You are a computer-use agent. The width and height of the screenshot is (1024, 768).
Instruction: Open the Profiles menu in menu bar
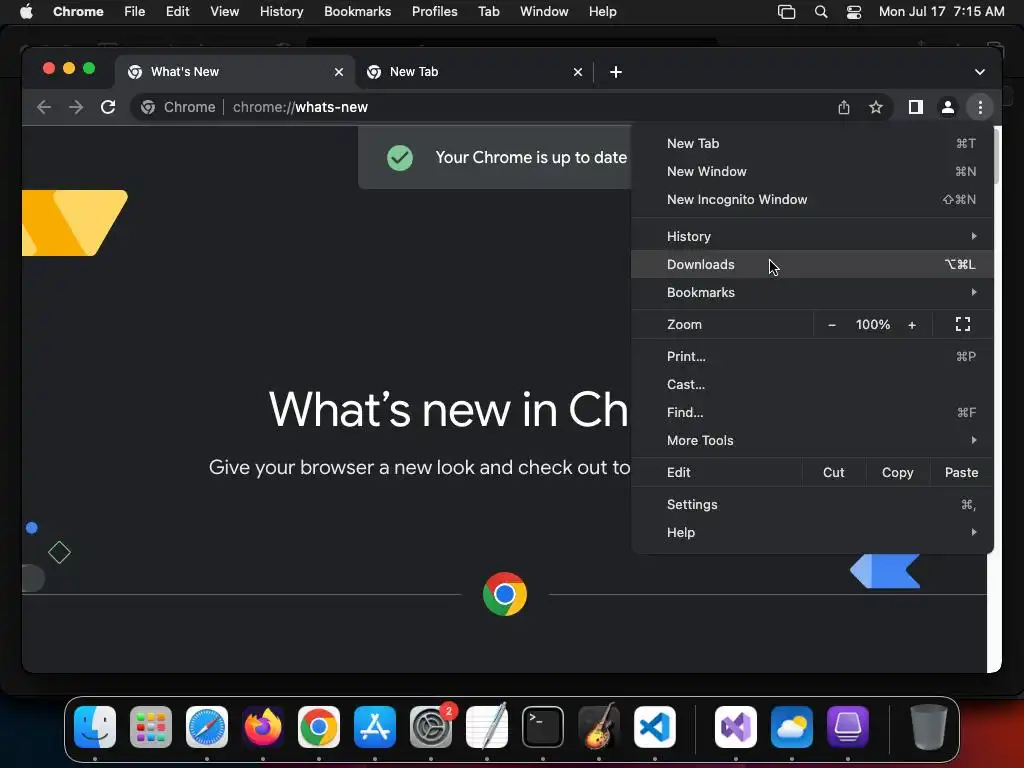click(x=434, y=12)
